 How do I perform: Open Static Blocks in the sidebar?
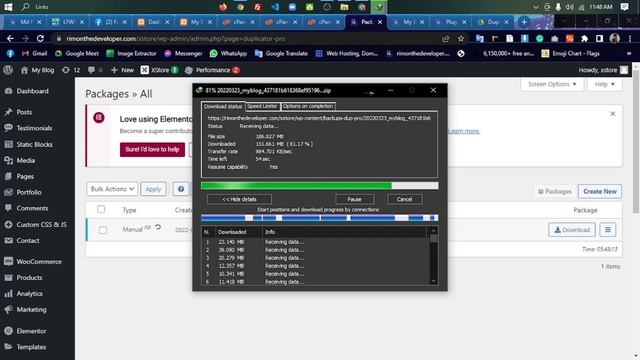coord(29,144)
